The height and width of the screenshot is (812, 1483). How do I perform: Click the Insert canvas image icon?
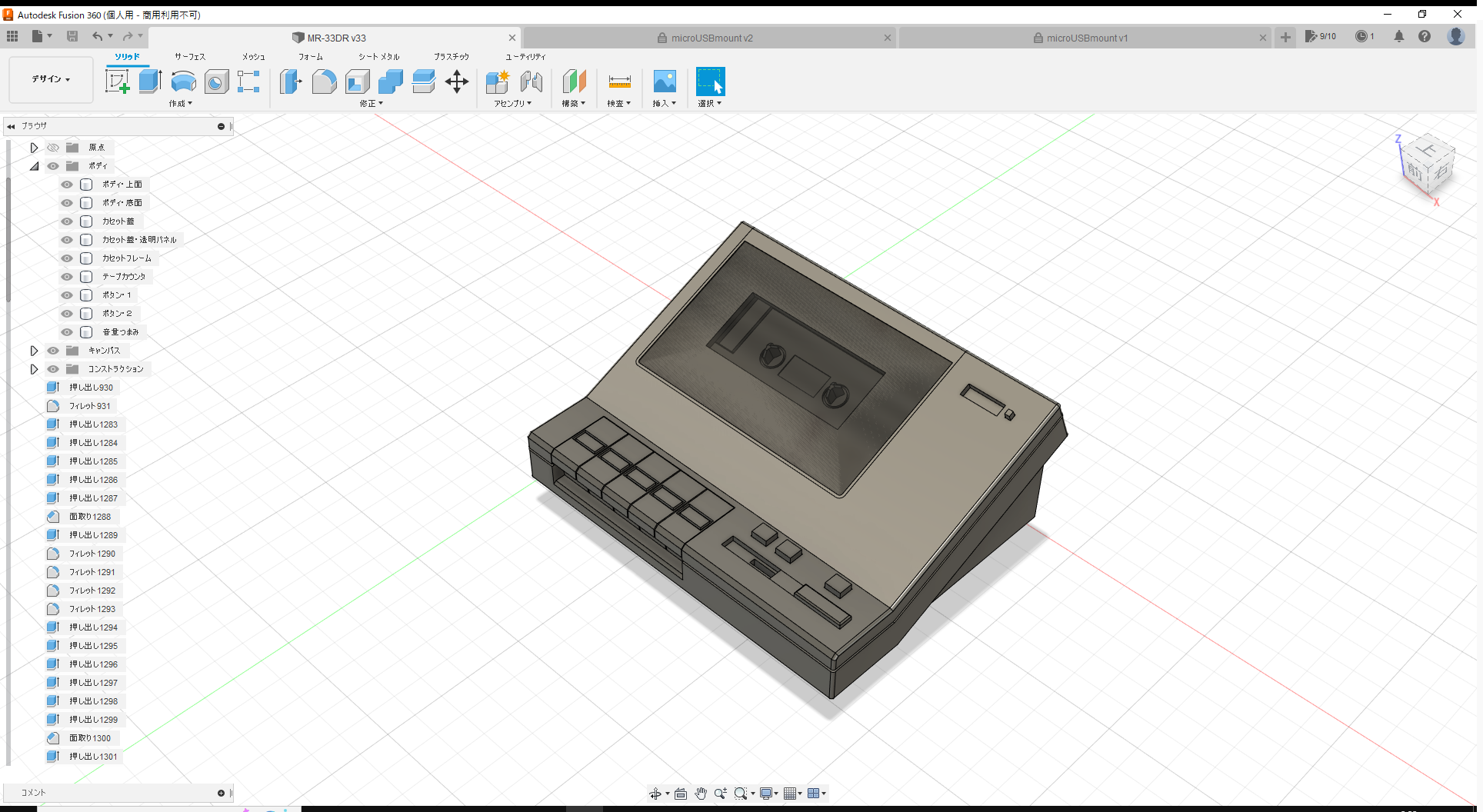click(x=664, y=81)
